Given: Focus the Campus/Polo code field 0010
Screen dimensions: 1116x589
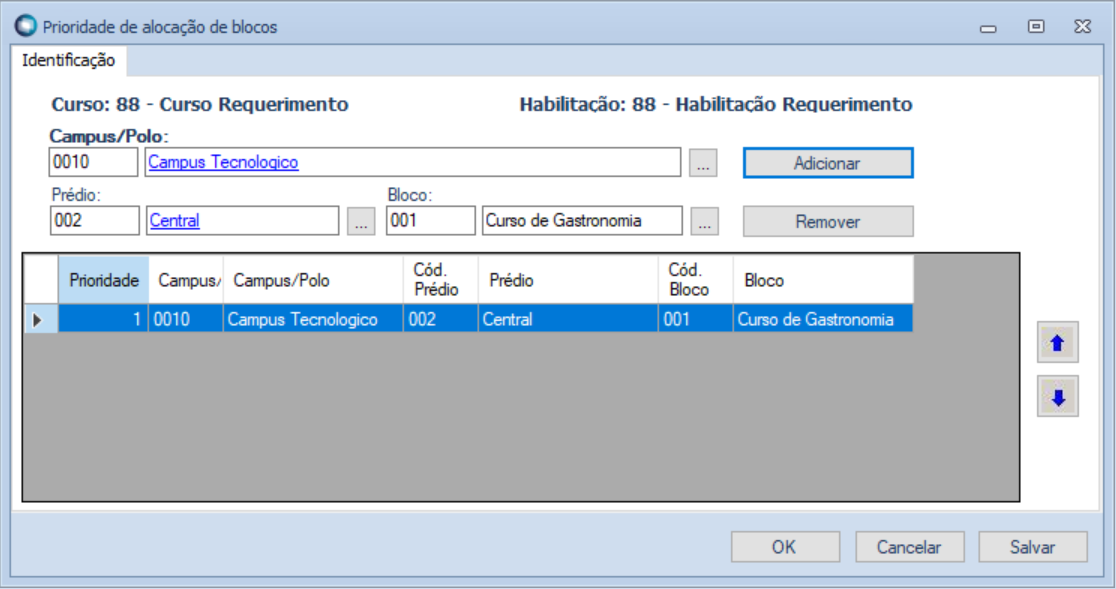Looking at the screenshot, I should click(x=93, y=162).
